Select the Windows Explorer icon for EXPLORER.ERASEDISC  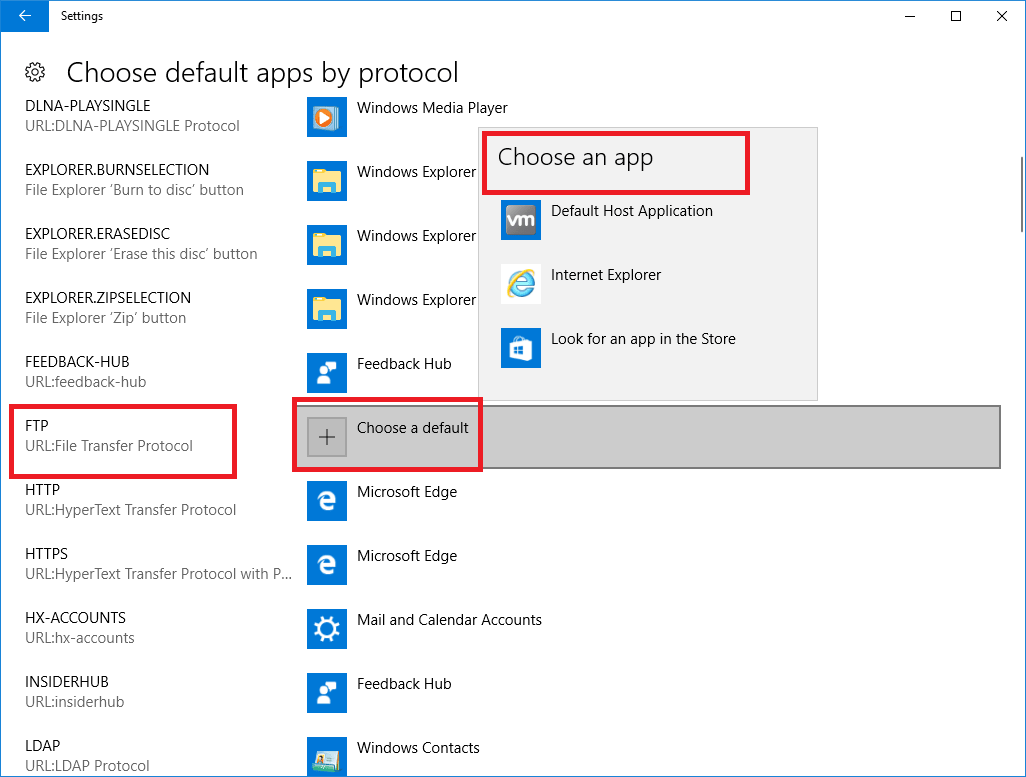326,245
